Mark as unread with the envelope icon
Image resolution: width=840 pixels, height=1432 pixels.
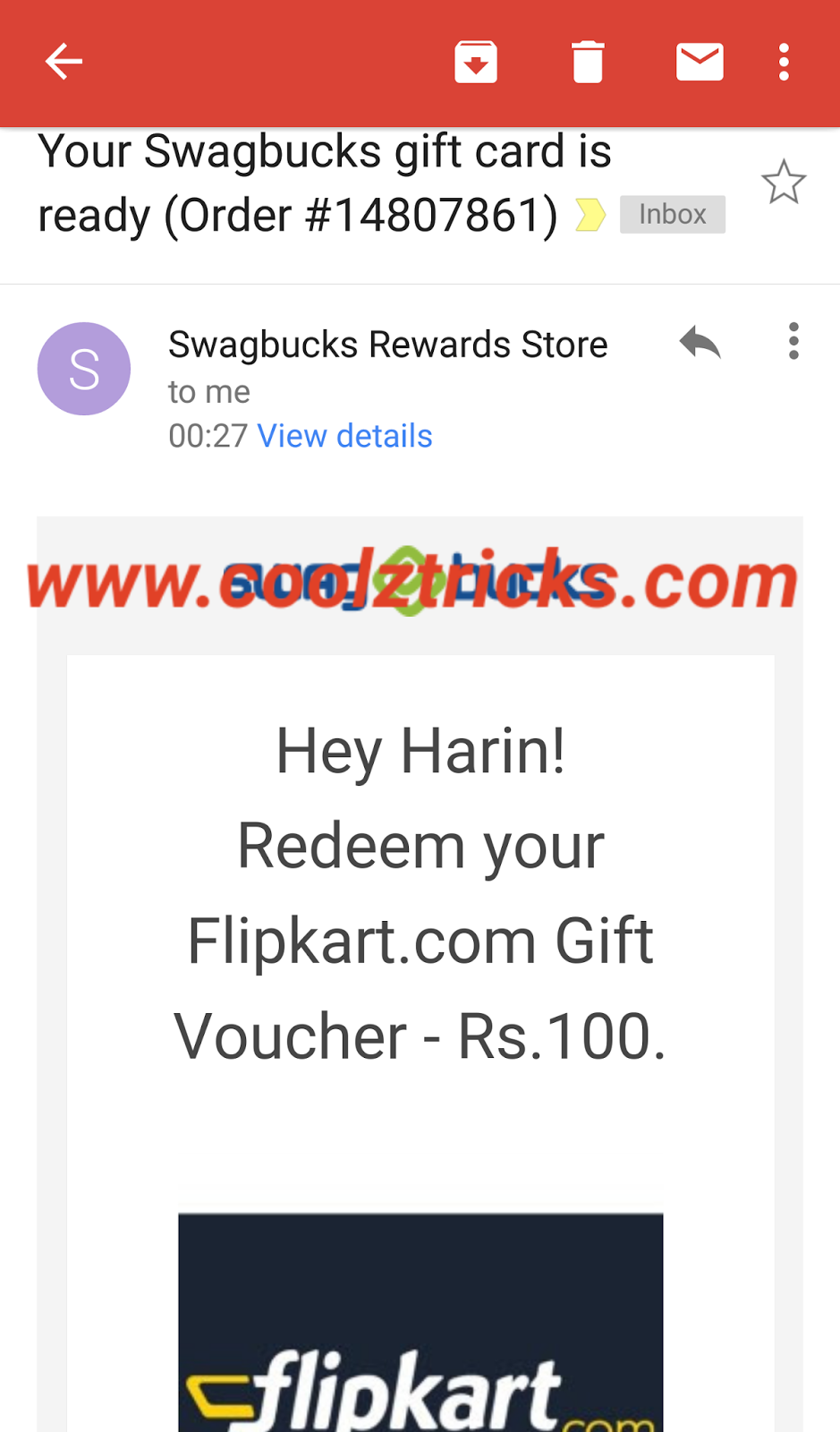tap(700, 62)
